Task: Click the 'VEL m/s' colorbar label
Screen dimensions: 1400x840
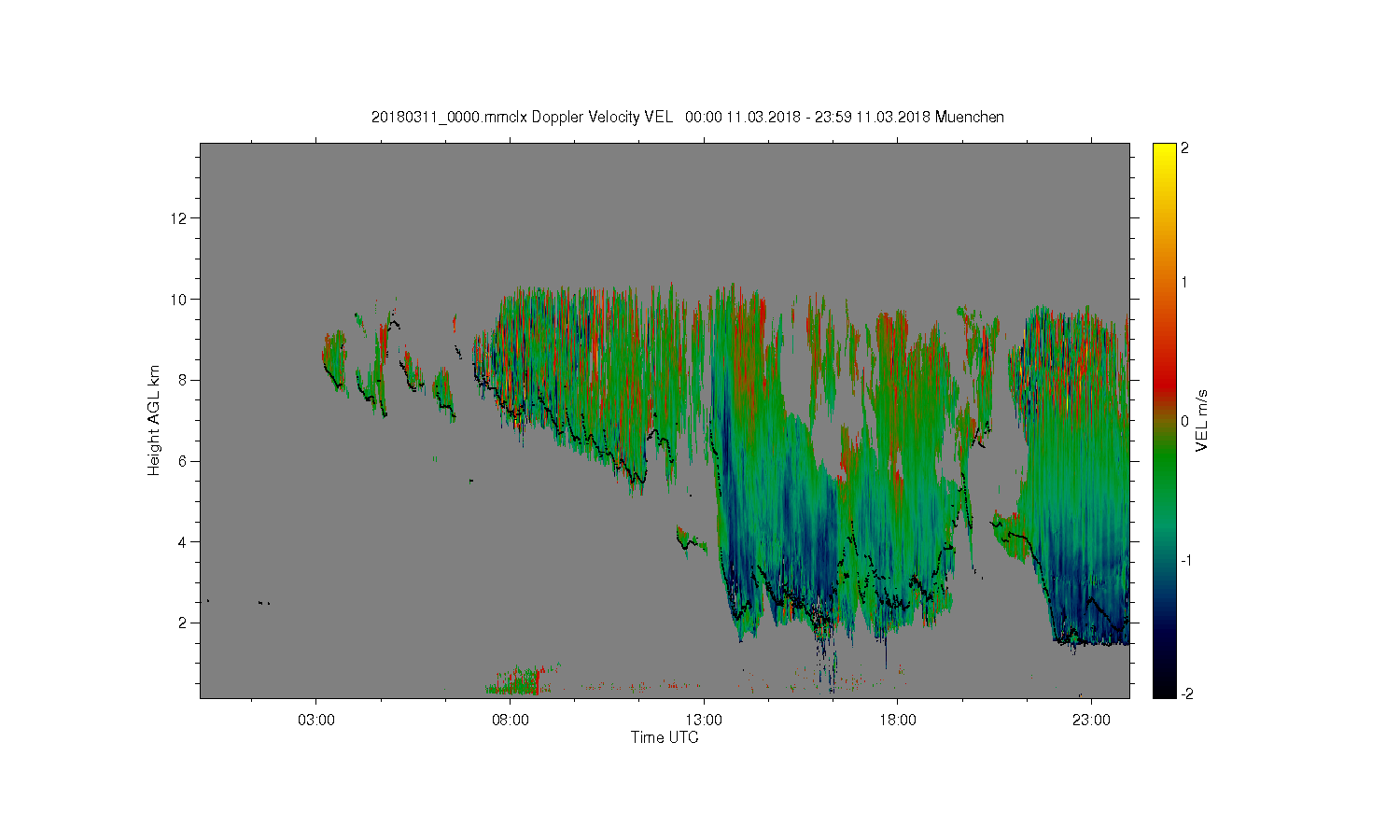Action: point(1202,421)
